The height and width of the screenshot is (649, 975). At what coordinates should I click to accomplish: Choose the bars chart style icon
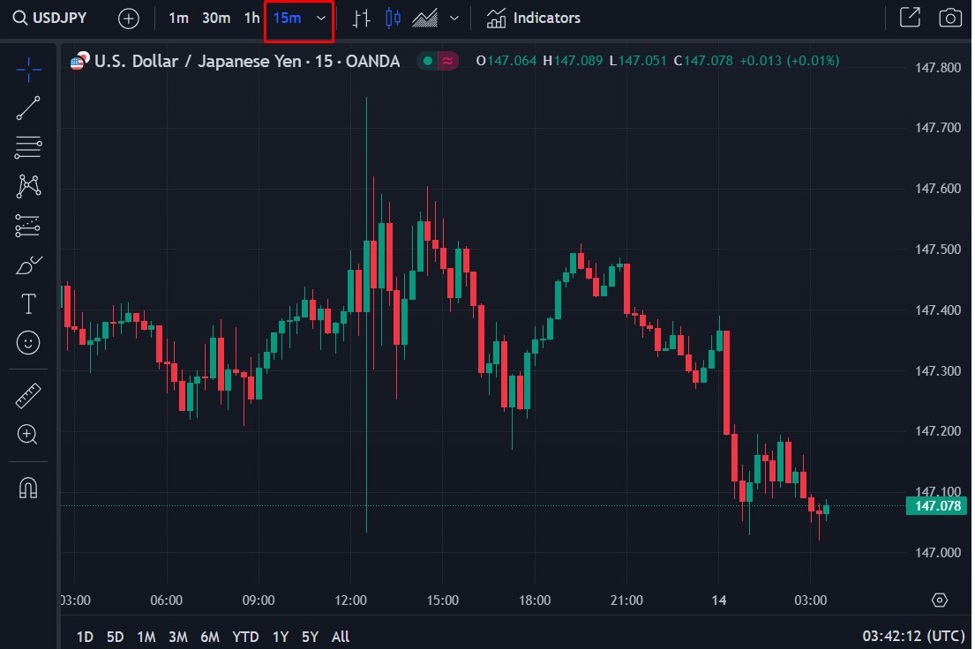[x=361, y=18]
